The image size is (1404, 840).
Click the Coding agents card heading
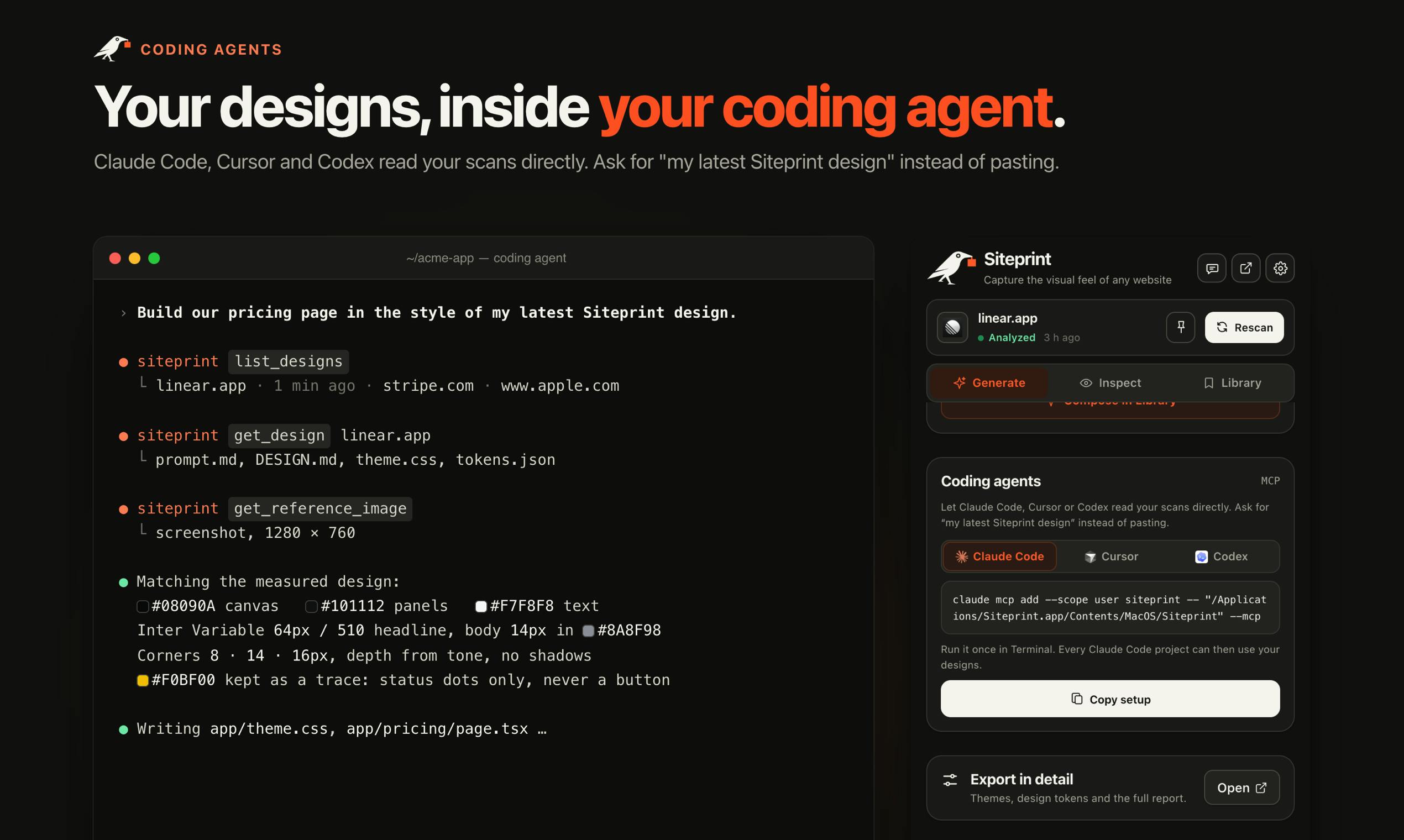tap(991, 481)
